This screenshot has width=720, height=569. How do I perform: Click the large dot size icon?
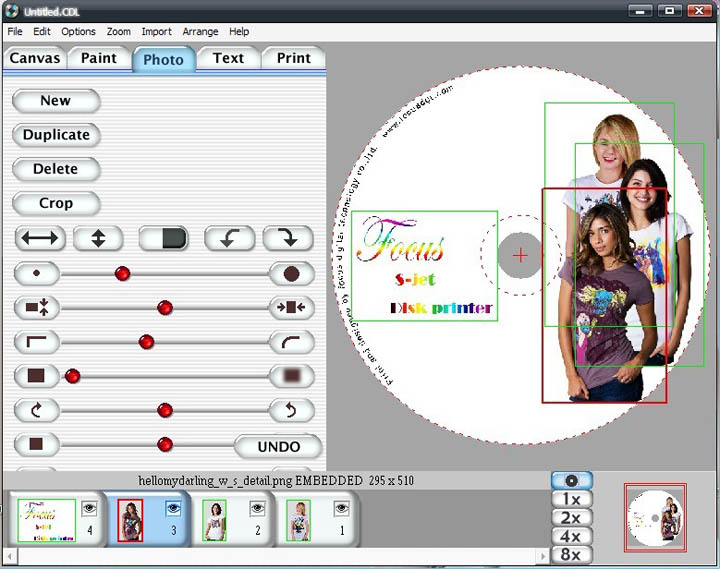tap(291, 274)
